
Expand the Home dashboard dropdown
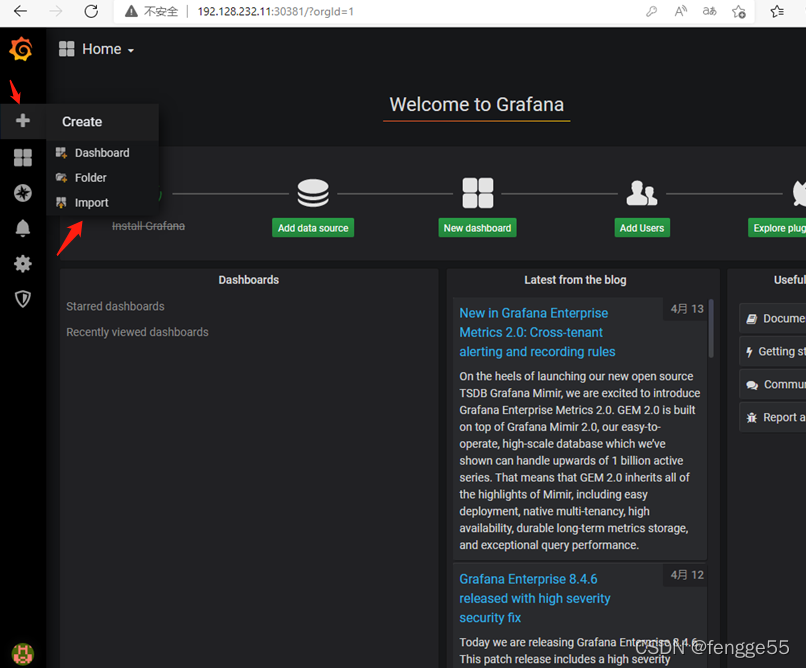tap(131, 50)
